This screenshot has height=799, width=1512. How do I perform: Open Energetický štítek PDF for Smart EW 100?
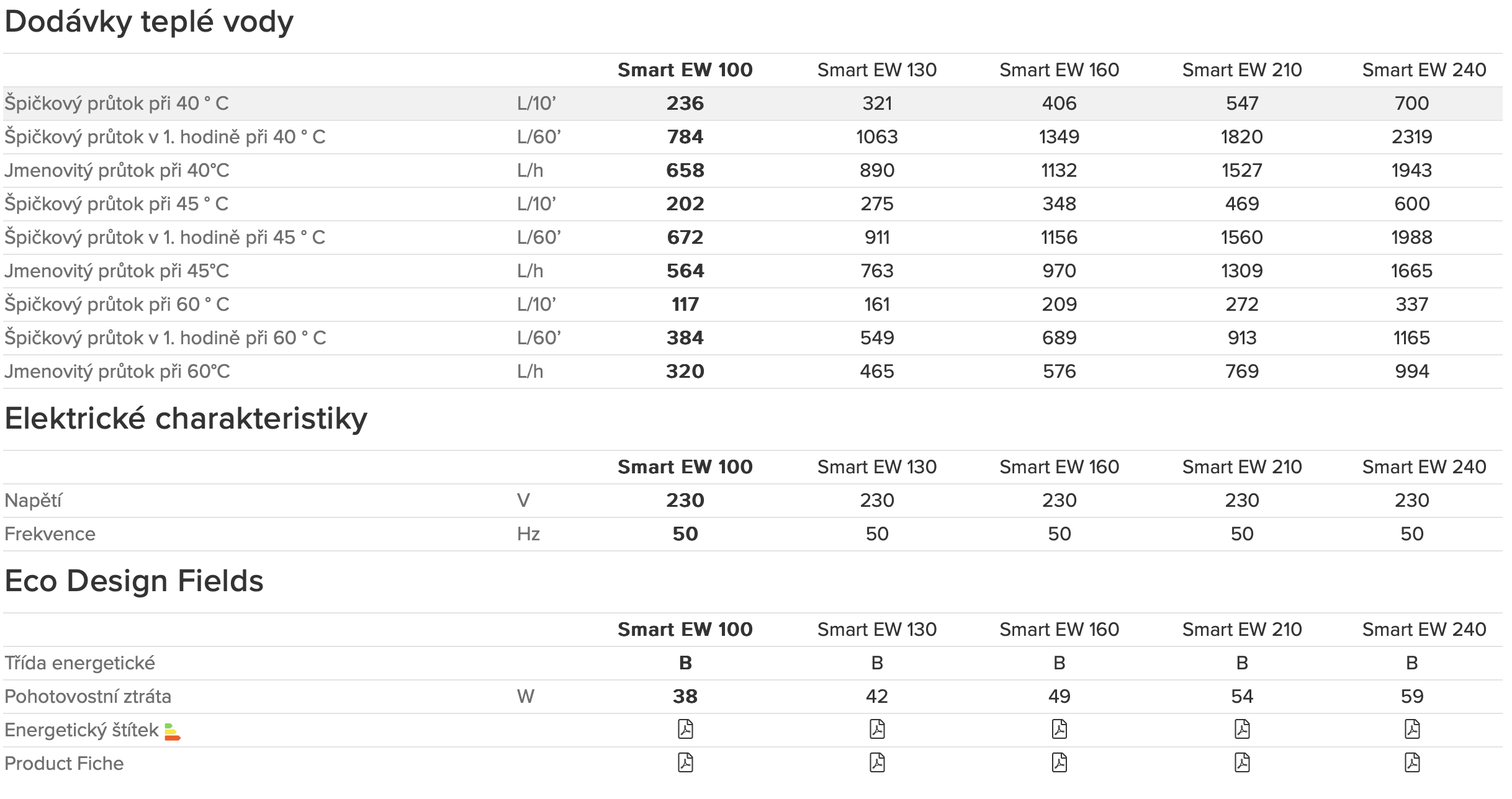coord(685,730)
